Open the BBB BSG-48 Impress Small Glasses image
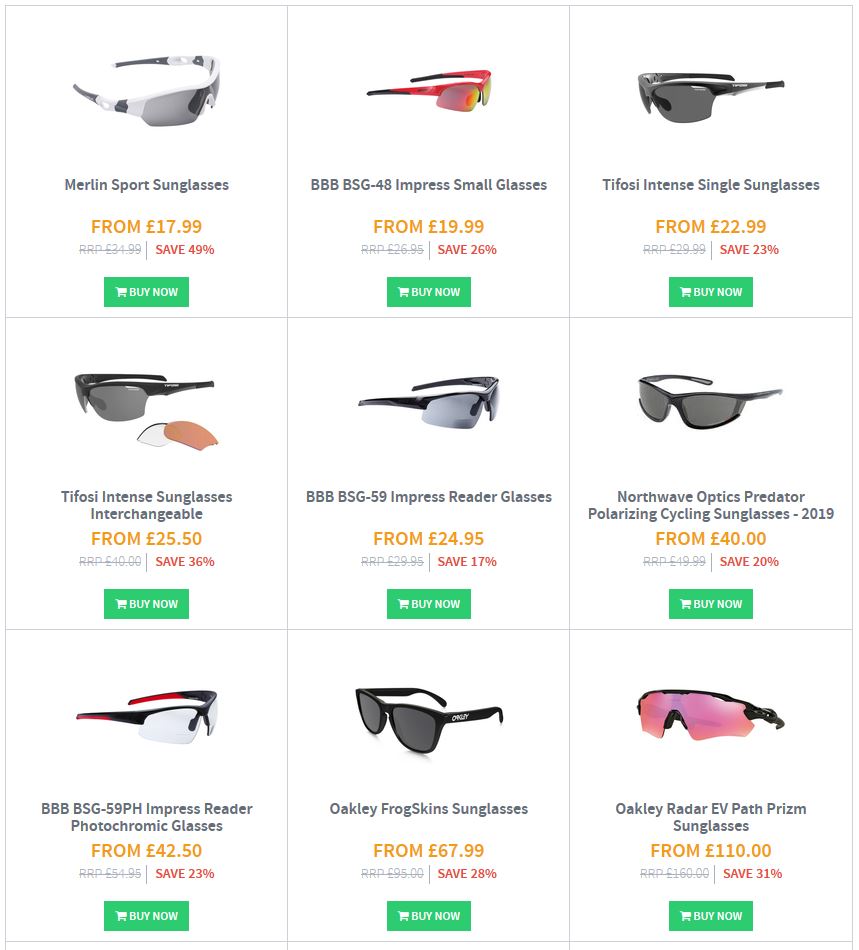 click(429, 91)
